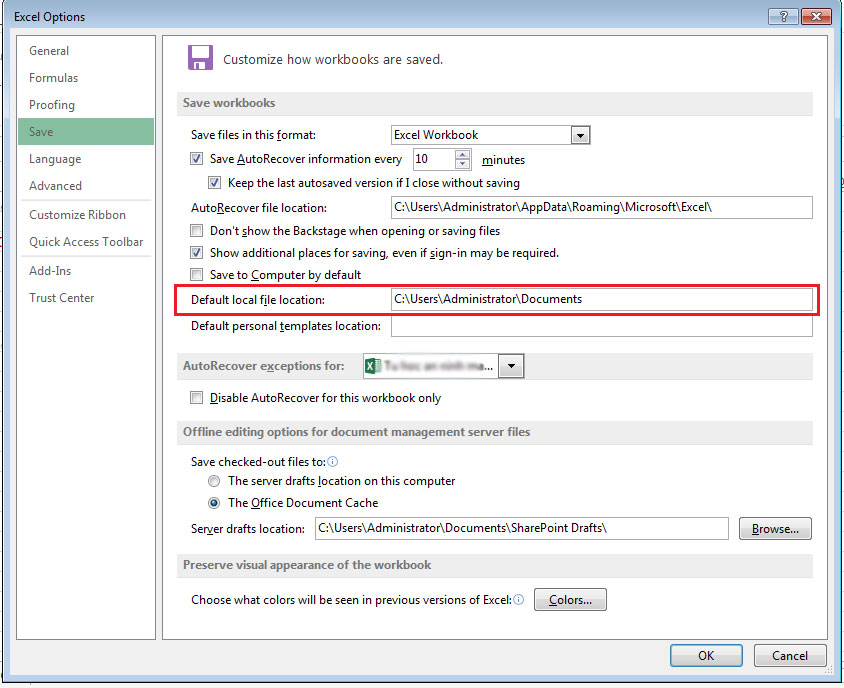Open the Trust Center section
The image size is (844, 688).
tap(61, 297)
